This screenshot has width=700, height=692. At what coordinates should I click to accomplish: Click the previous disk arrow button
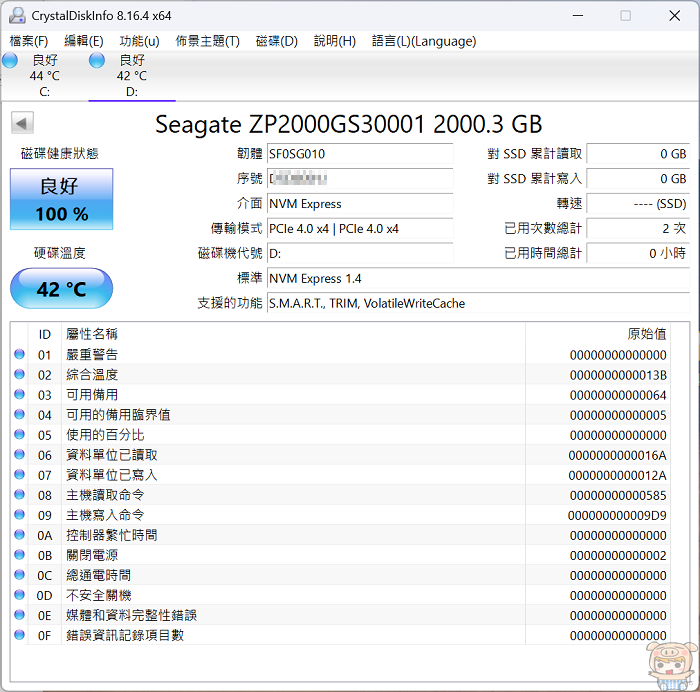(22, 123)
